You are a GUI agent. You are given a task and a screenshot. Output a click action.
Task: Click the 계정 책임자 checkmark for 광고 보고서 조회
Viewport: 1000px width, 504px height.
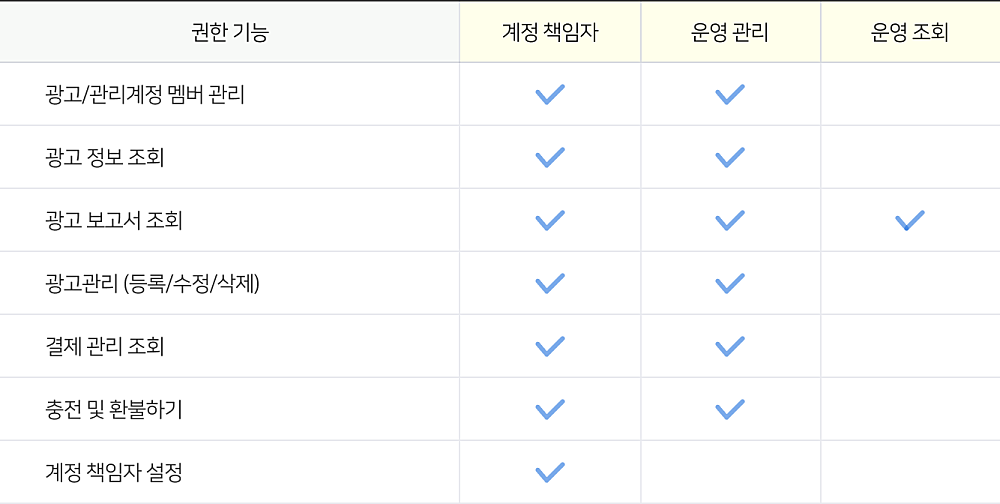coord(550,220)
